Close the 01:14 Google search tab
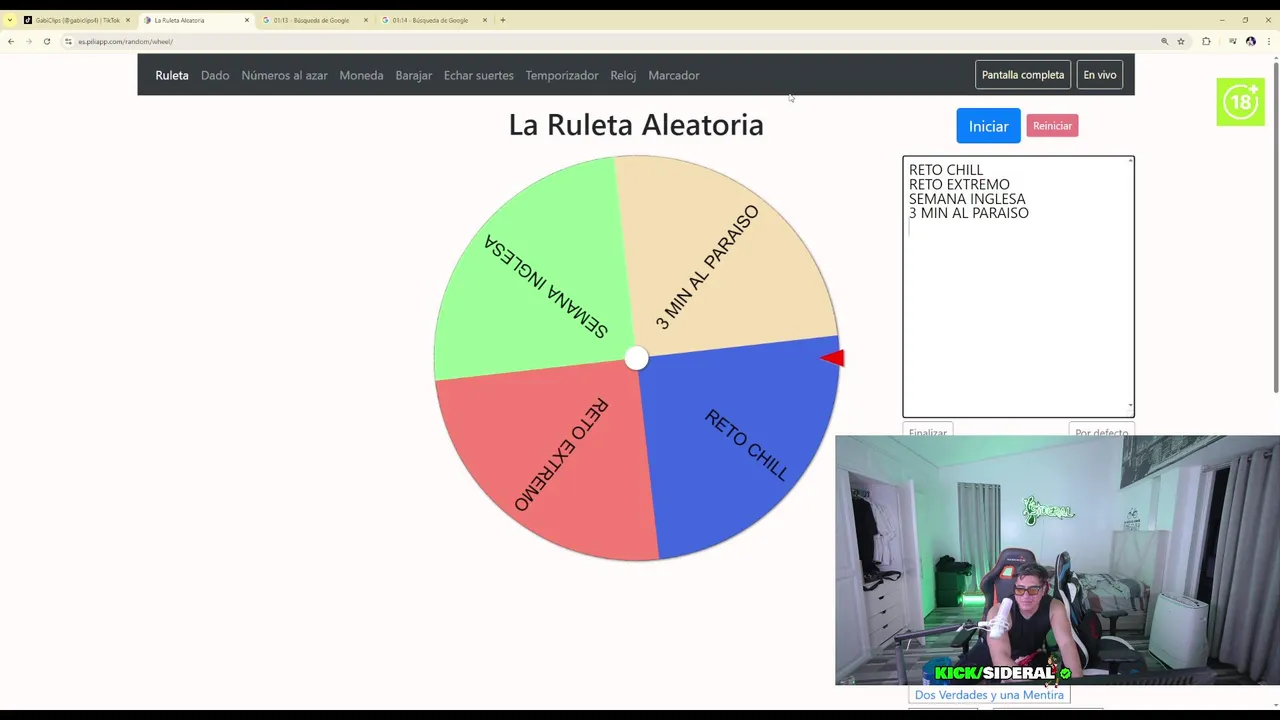1280x720 pixels. (x=485, y=20)
